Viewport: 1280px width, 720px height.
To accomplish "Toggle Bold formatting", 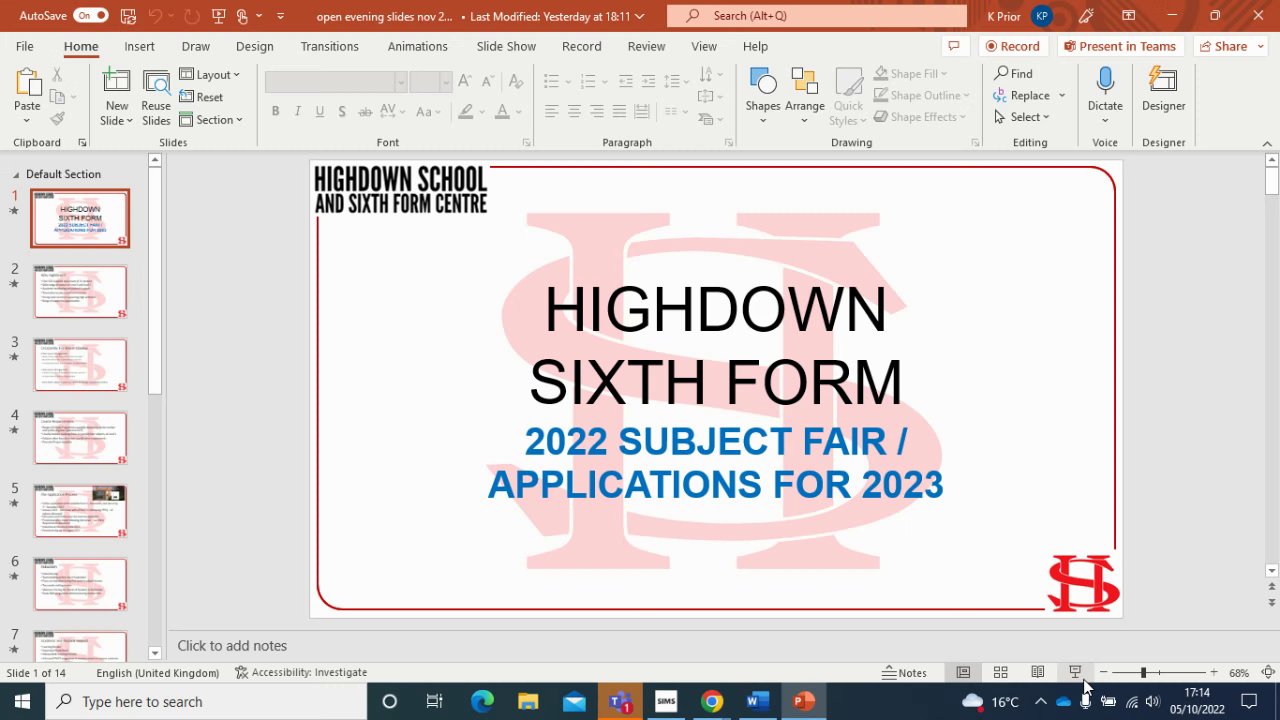I will pos(275,111).
